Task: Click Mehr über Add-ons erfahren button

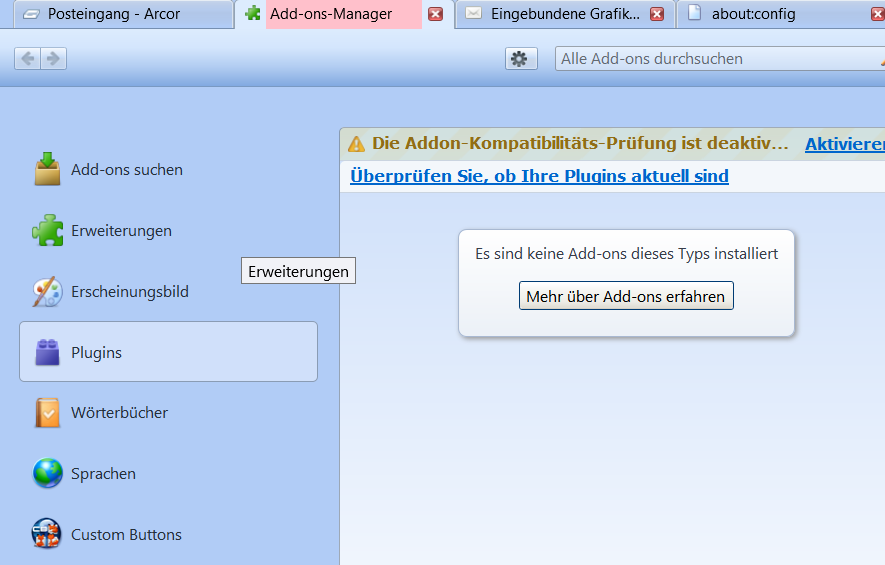Action: click(x=626, y=296)
